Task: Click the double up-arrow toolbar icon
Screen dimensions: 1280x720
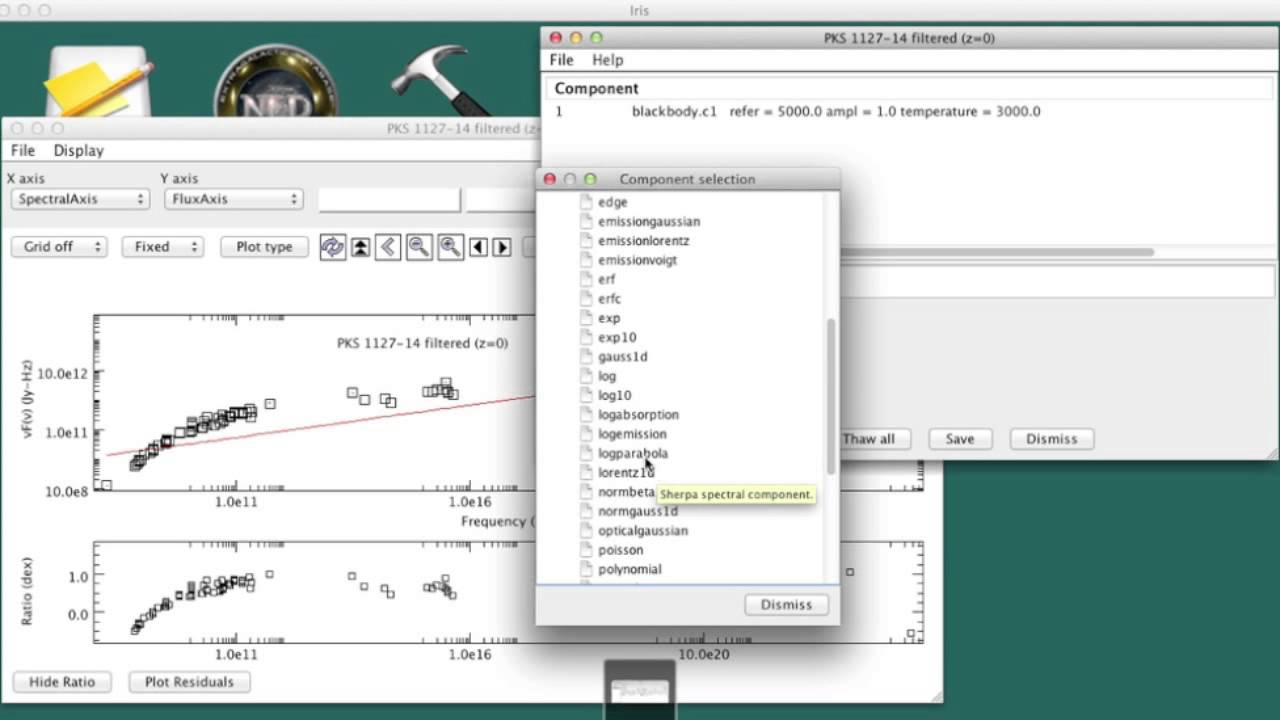Action: [361, 247]
